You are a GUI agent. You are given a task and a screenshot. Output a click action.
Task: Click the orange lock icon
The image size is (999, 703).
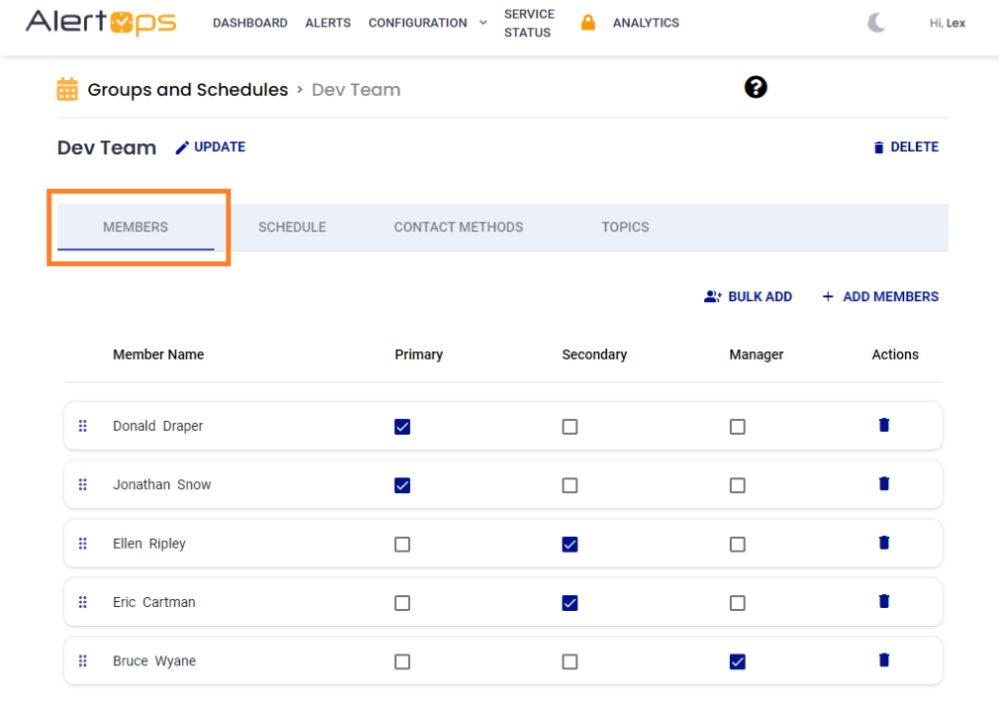[588, 23]
